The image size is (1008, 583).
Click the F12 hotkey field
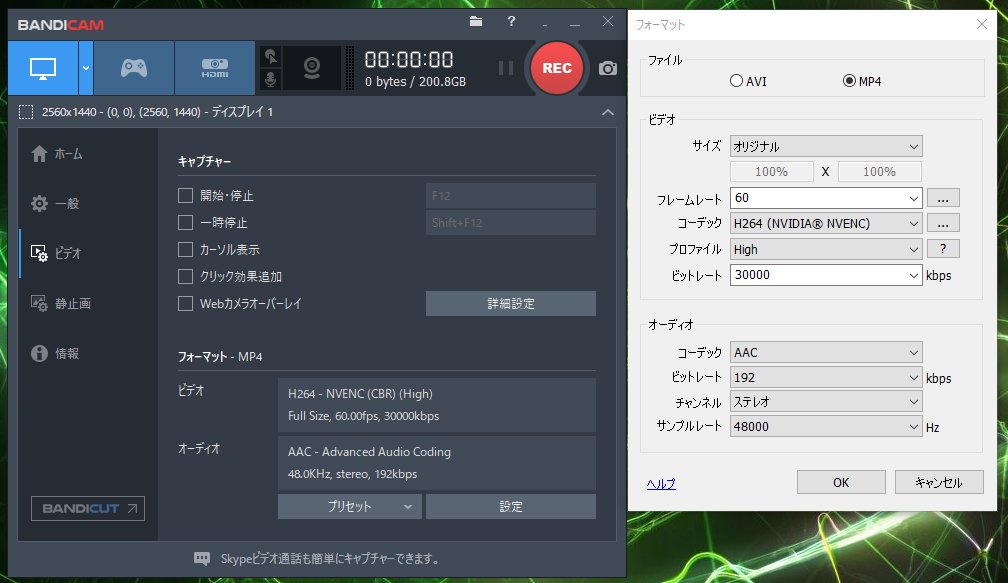(x=510, y=195)
